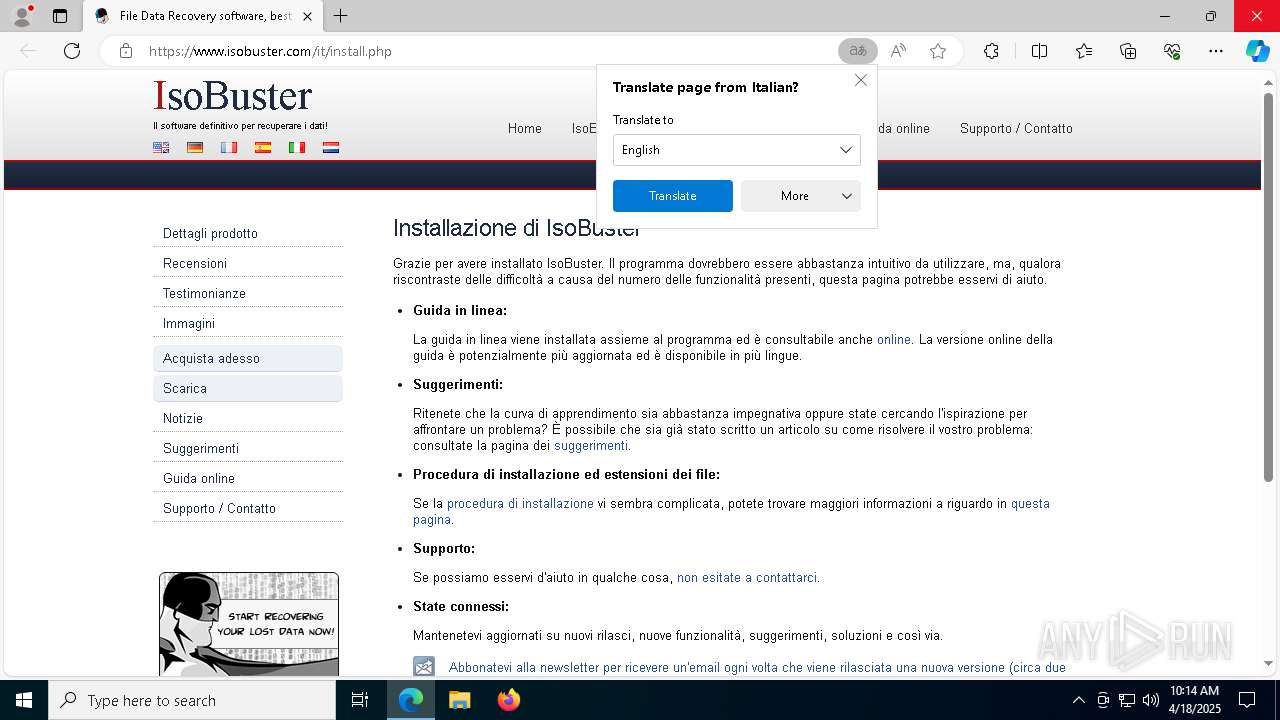Go to Recensioni in sidebar
Viewport: 1280px width, 720px height.
[248, 263]
